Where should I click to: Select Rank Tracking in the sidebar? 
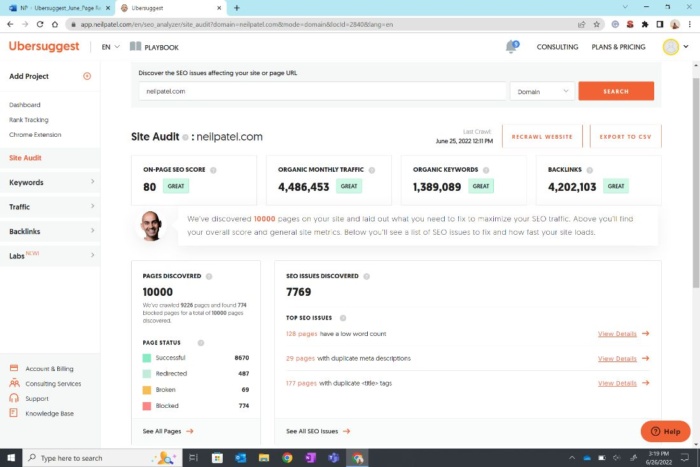[x=29, y=119]
